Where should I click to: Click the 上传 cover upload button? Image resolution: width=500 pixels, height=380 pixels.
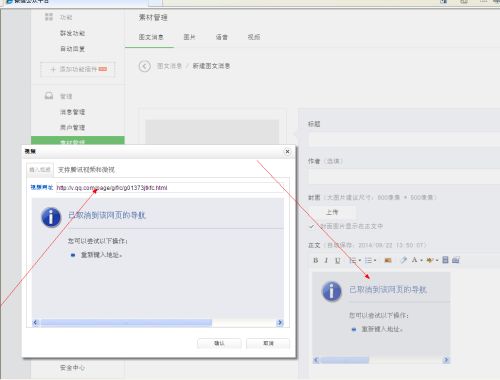pyautogui.click(x=332, y=212)
